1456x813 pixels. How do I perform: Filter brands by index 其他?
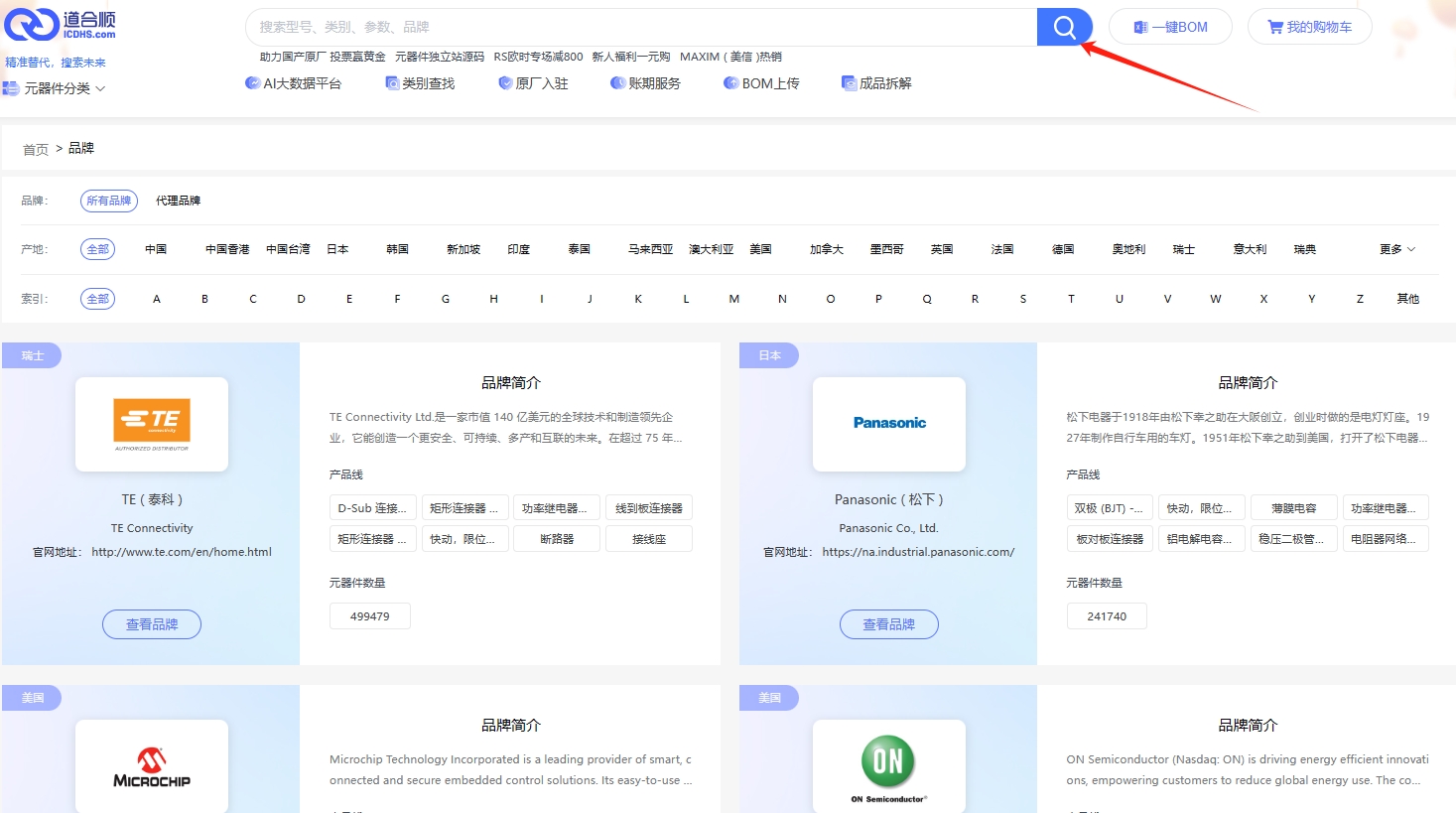(1407, 299)
